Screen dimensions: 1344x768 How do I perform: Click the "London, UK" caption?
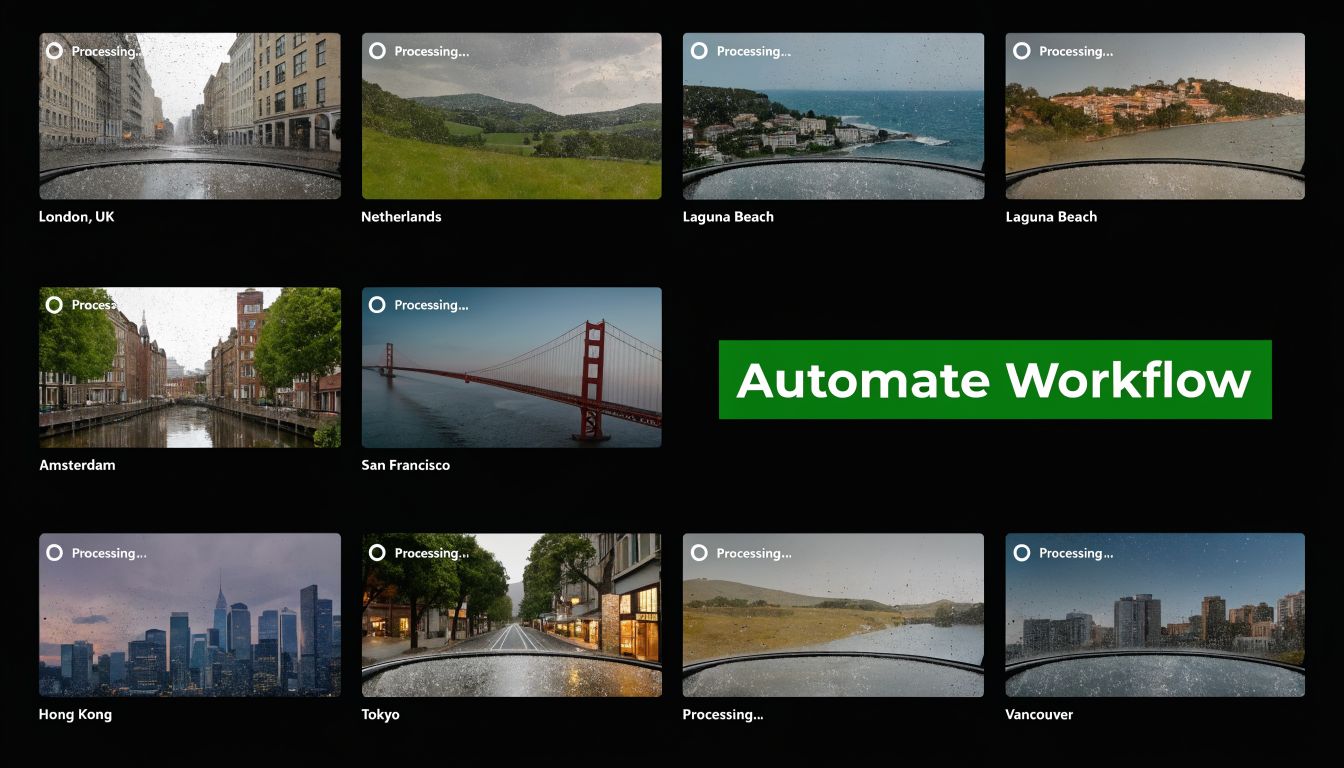(x=77, y=217)
